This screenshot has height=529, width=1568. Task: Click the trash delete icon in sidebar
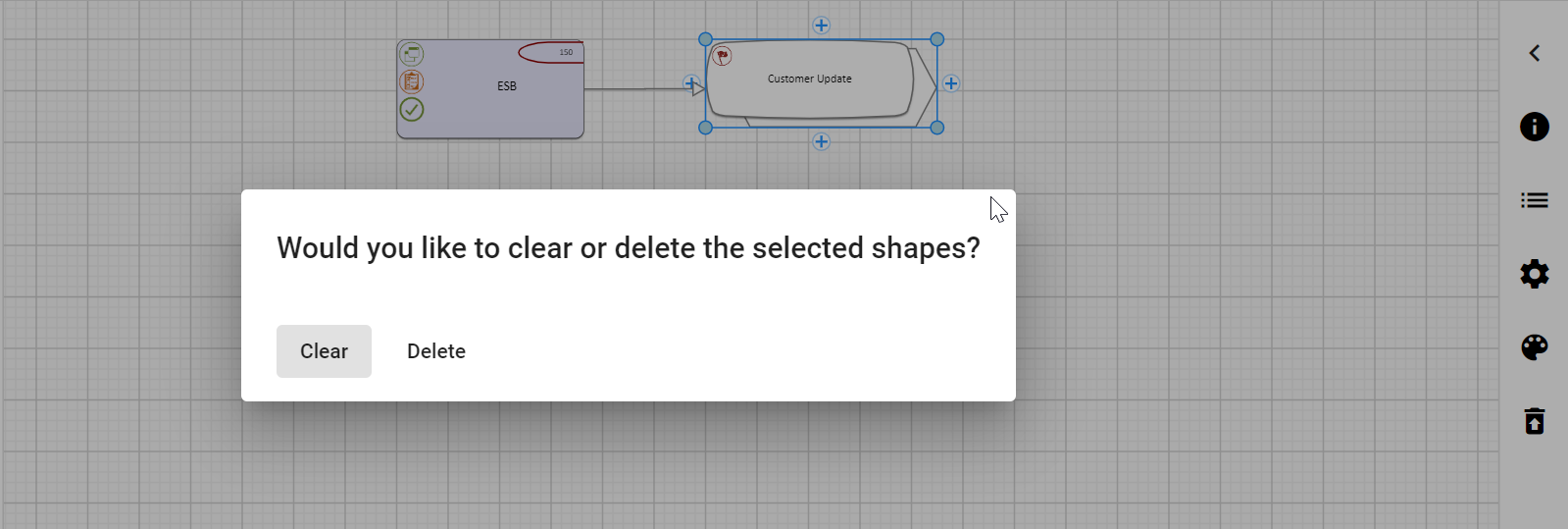pyautogui.click(x=1535, y=421)
